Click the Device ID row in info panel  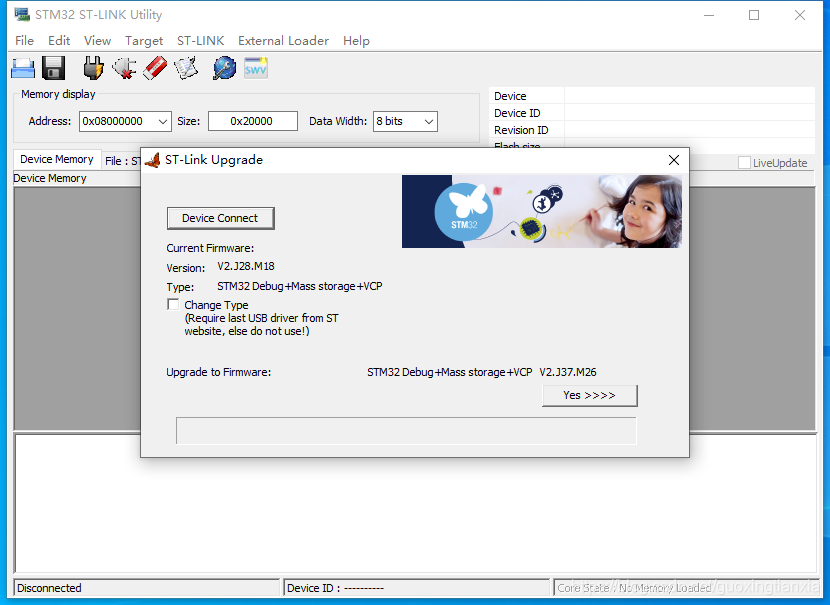(x=652, y=113)
